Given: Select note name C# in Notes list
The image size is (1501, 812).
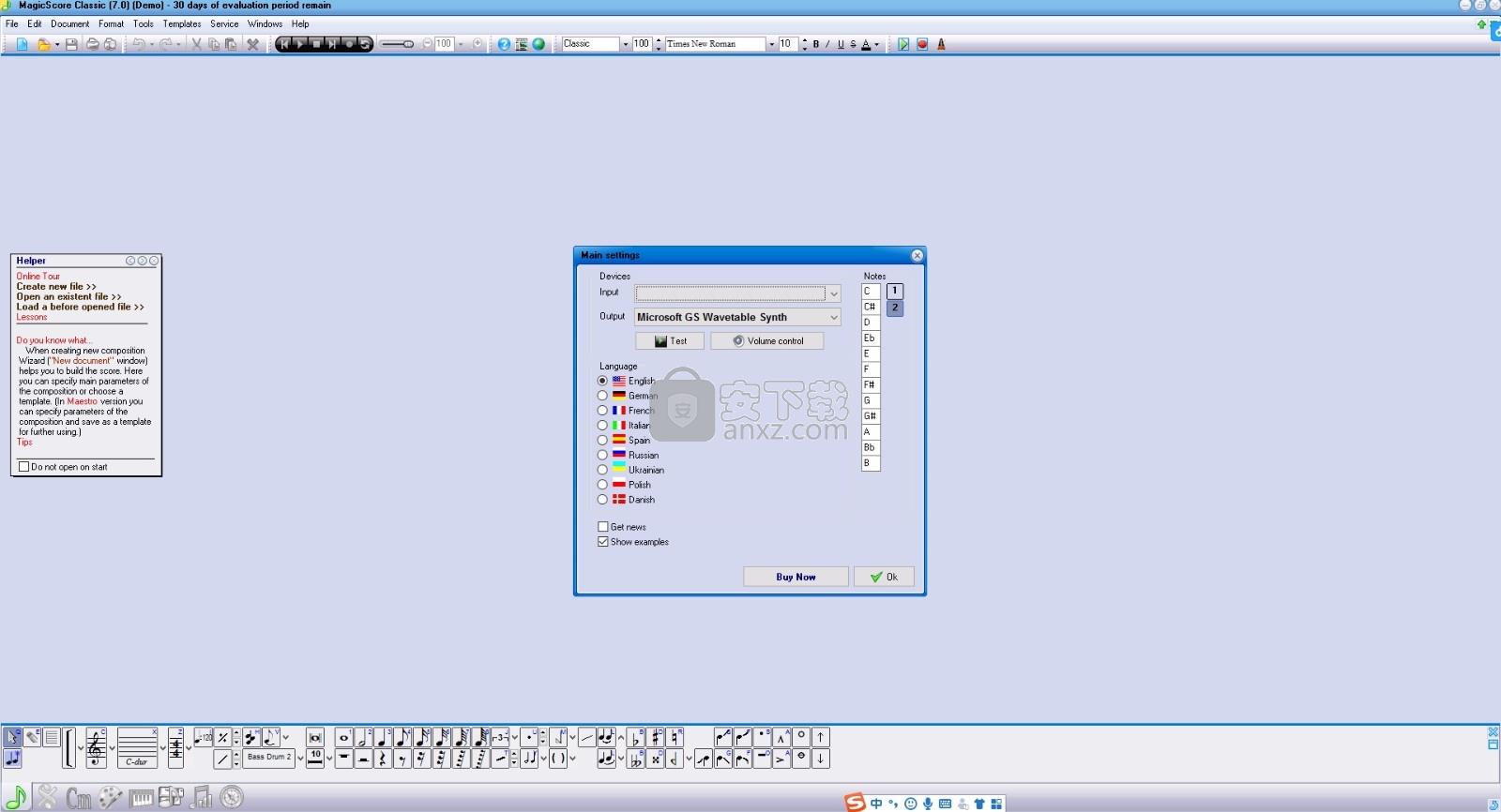Looking at the screenshot, I should (x=871, y=307).
